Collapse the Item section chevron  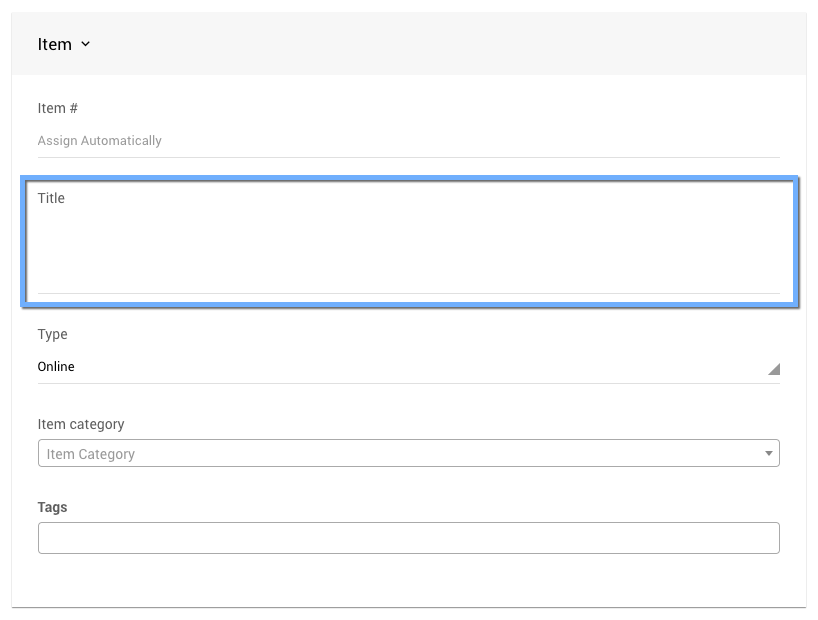pyautogui.click(x=86, y=44)
